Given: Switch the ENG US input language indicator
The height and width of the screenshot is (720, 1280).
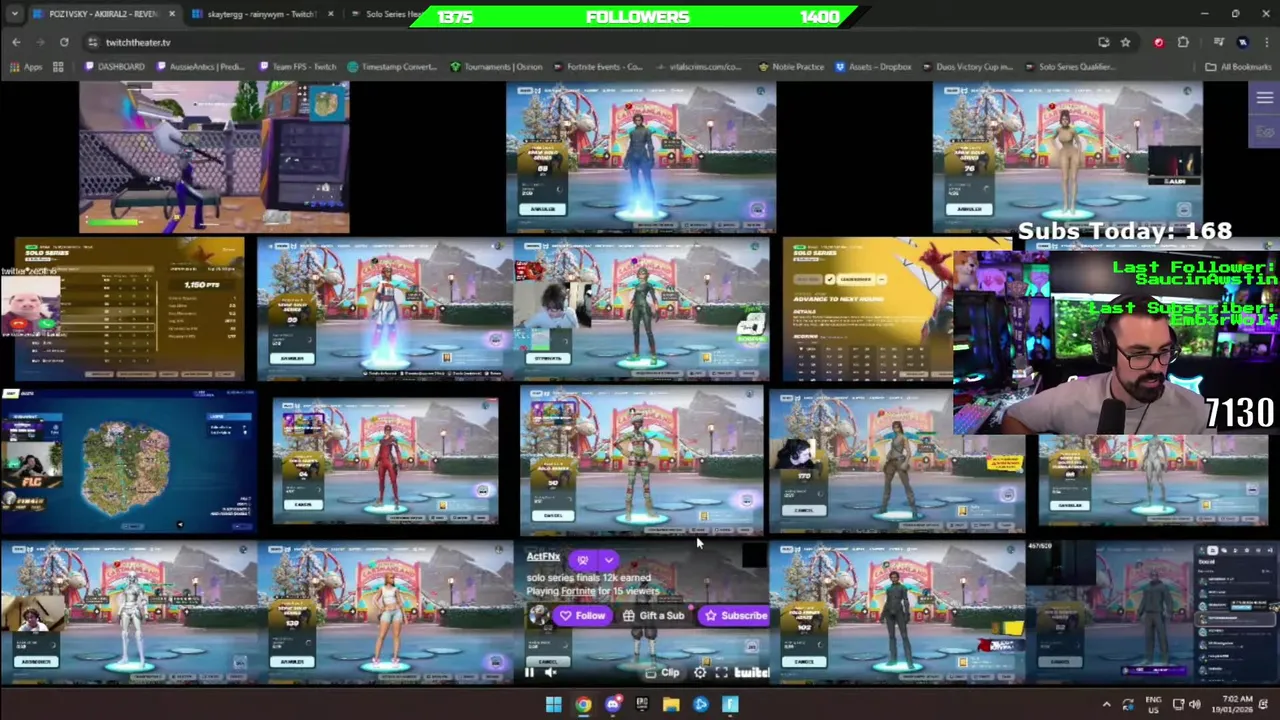Looking at the screenshot, I should click(x=1153, y=704).
